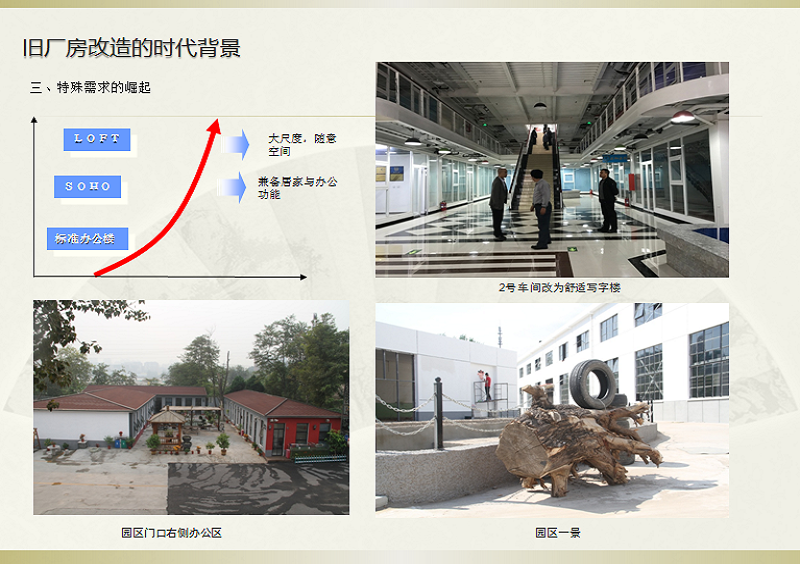Click the subtitle 三、特殊需求的崛起
This screenshot has width=800, height=564.
pos(90,88)
